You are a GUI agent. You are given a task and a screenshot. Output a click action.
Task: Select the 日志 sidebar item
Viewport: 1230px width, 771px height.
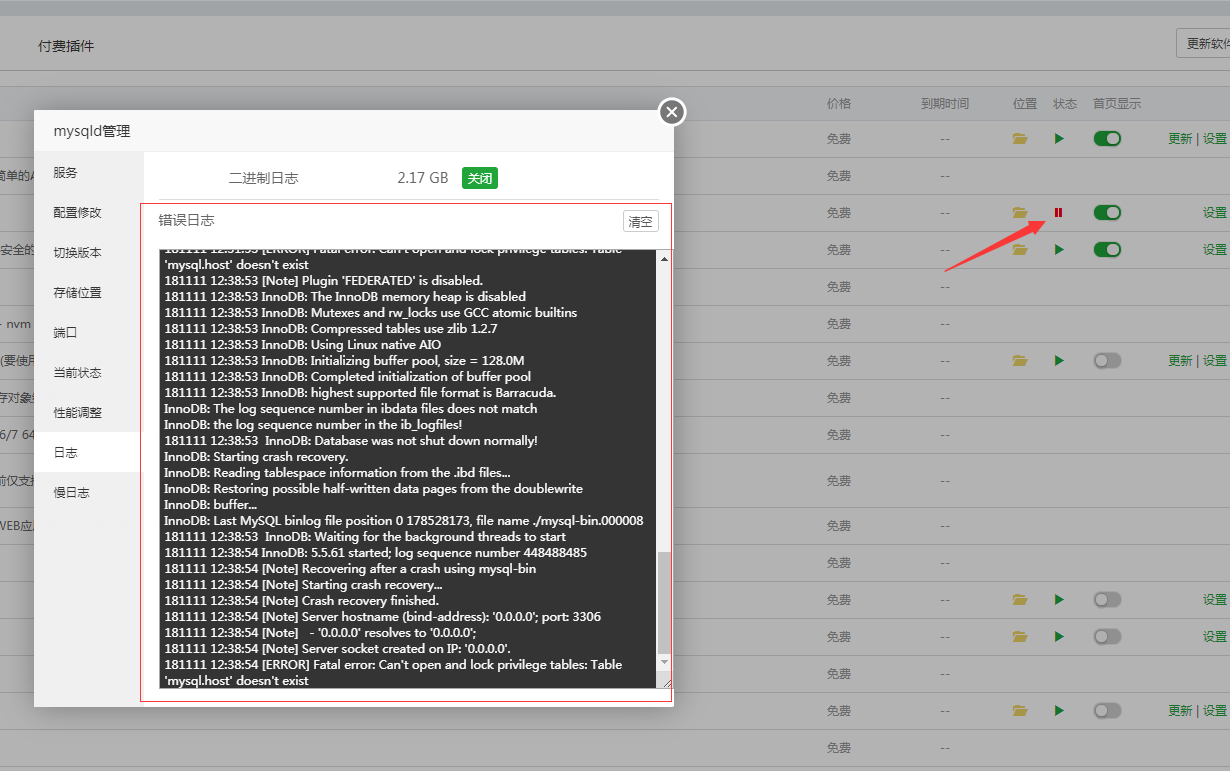point(89,452)
